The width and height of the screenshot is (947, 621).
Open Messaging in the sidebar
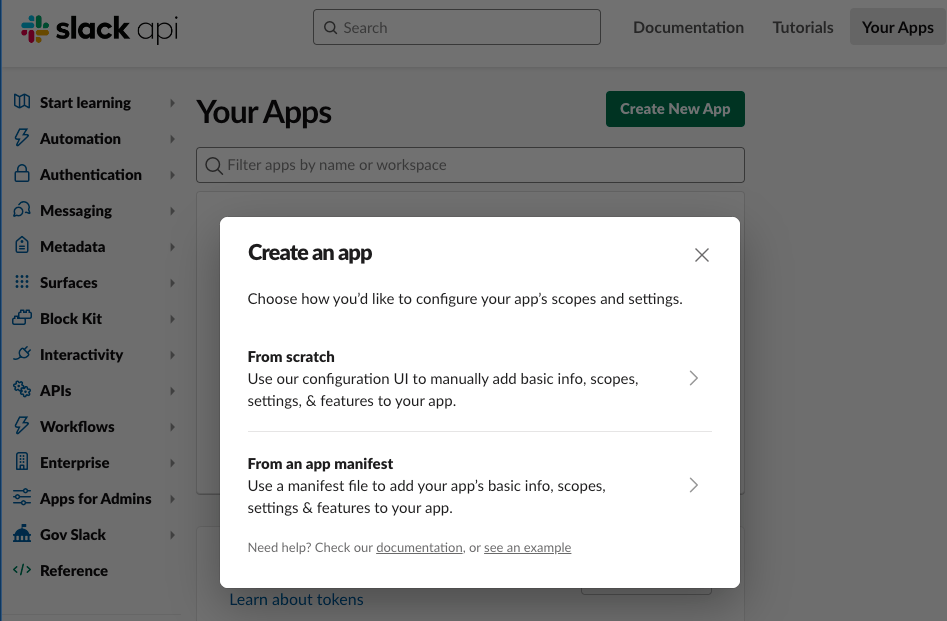(75, 211)
